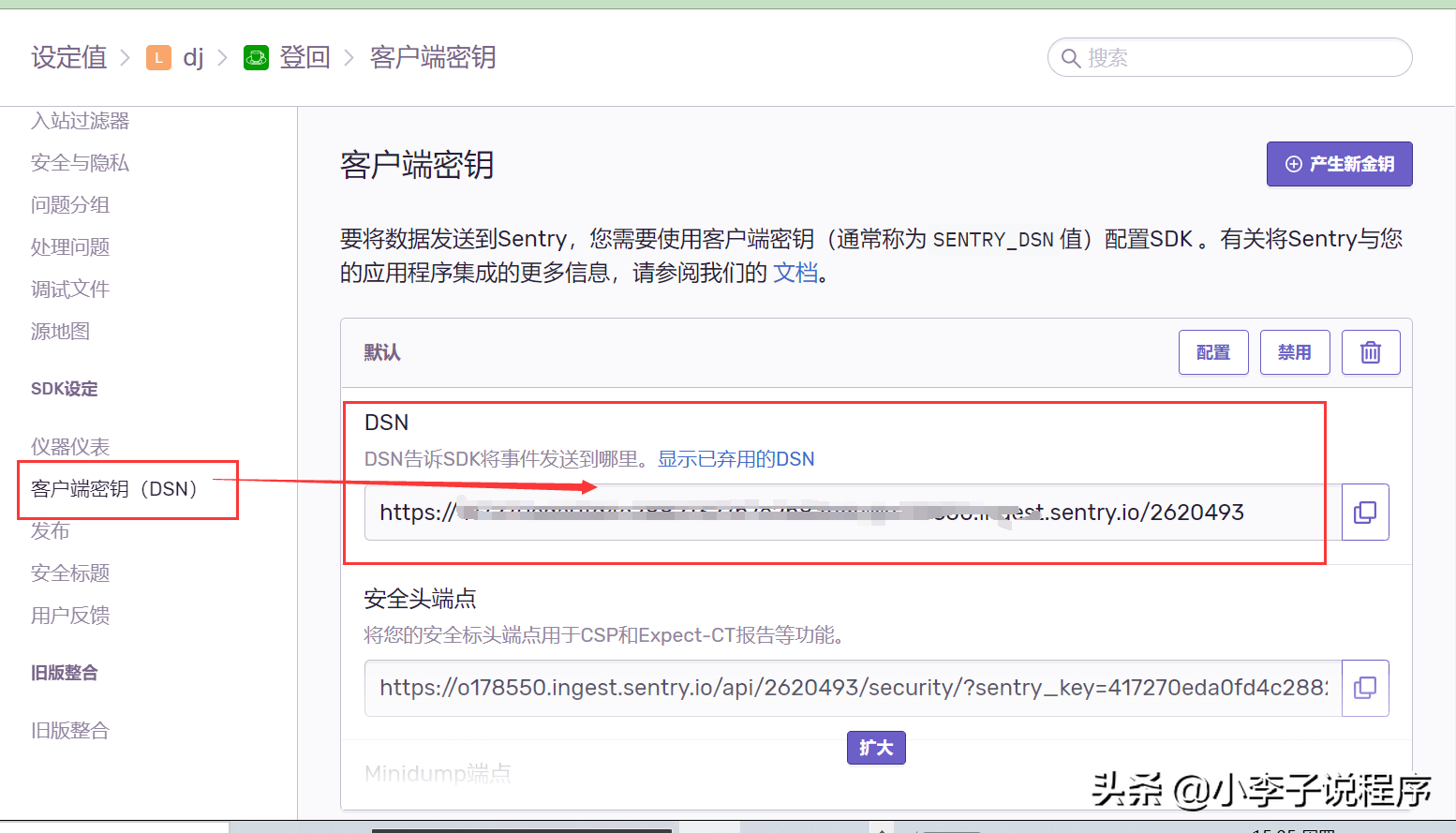The image size is (1456, 833).
Task: Open the dj organization breadcrumb
Action: 193,58
